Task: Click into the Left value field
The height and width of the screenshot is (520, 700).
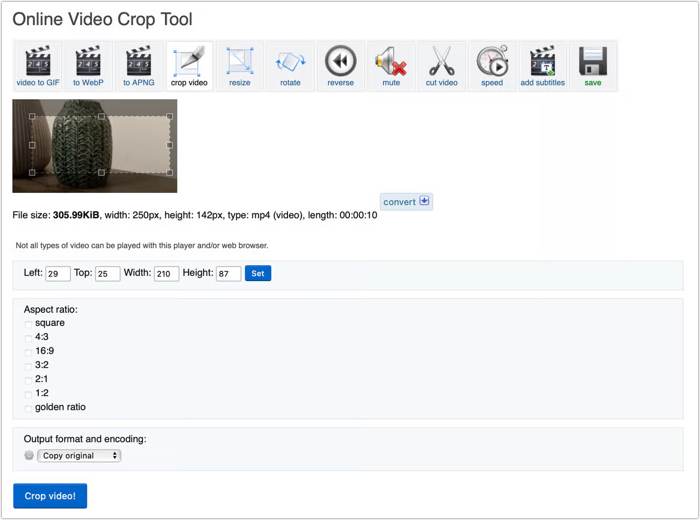Action: point(58,274)
